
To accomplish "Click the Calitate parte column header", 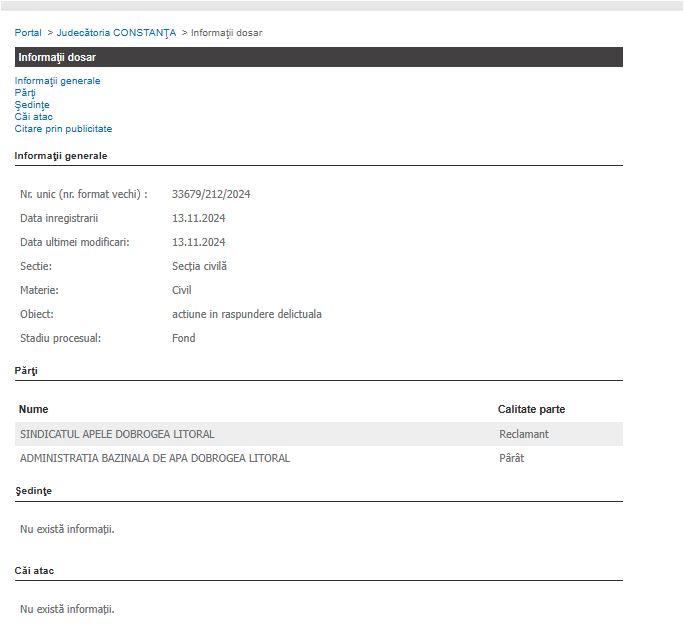I will click(531, 409).
